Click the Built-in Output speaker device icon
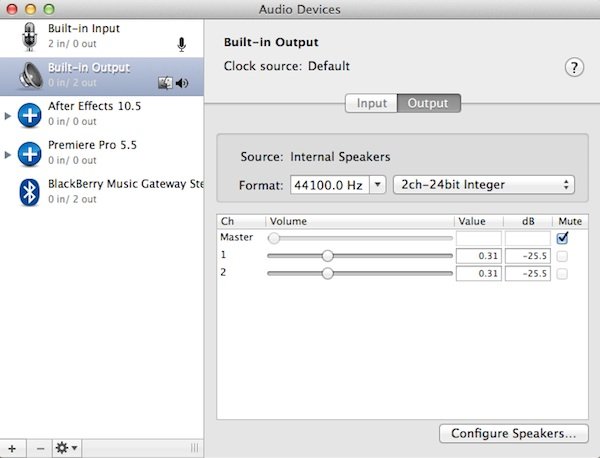Screen dimensions: 600x458 [30, 76]
